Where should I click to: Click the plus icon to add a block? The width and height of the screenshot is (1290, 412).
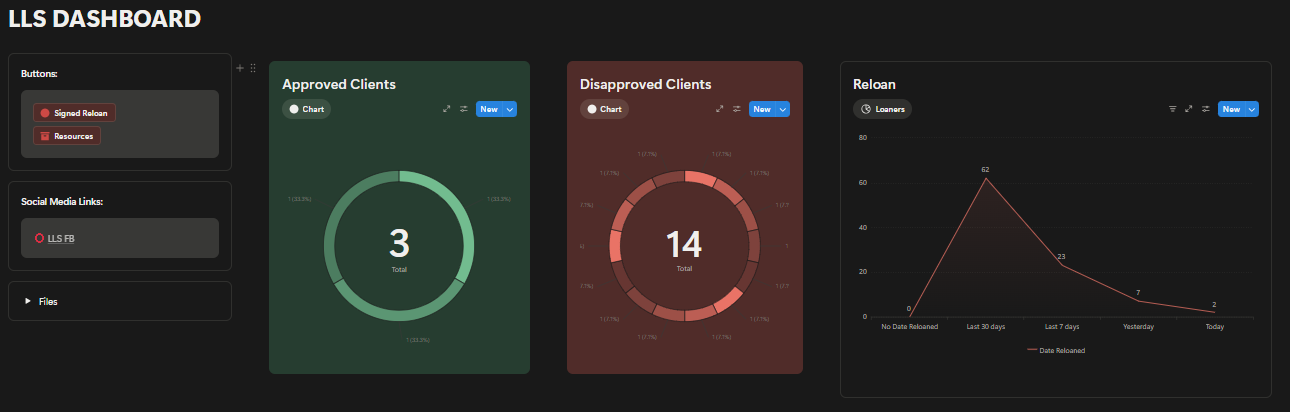click(240, 68)
